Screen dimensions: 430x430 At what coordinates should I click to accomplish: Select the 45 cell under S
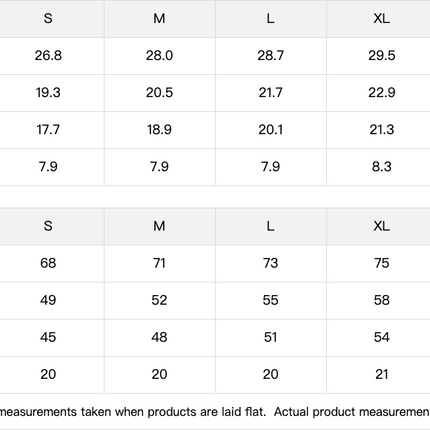point(48,337)
